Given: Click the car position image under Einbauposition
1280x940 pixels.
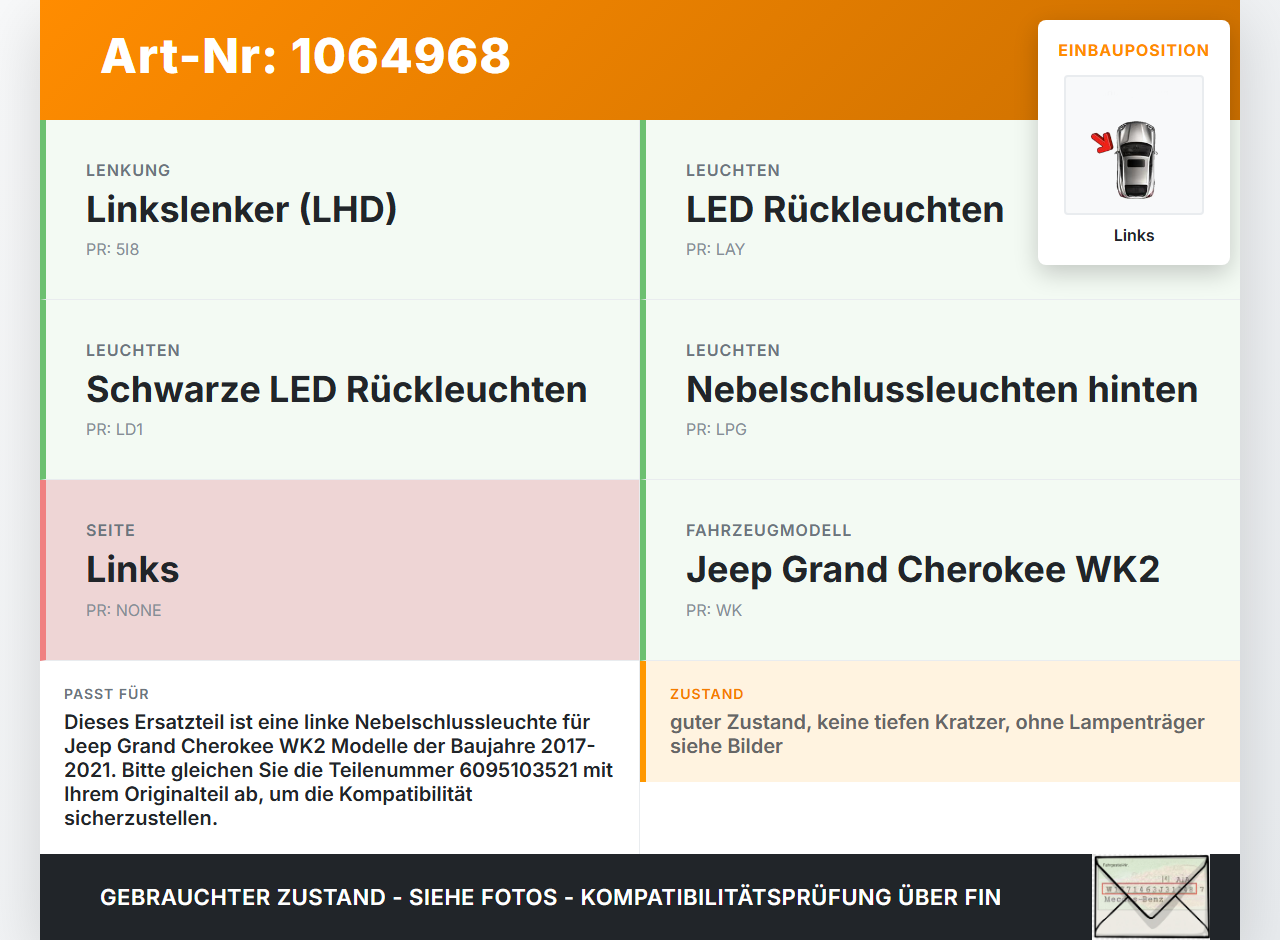Looking at the screenshot, I should tap(1134, 145).
